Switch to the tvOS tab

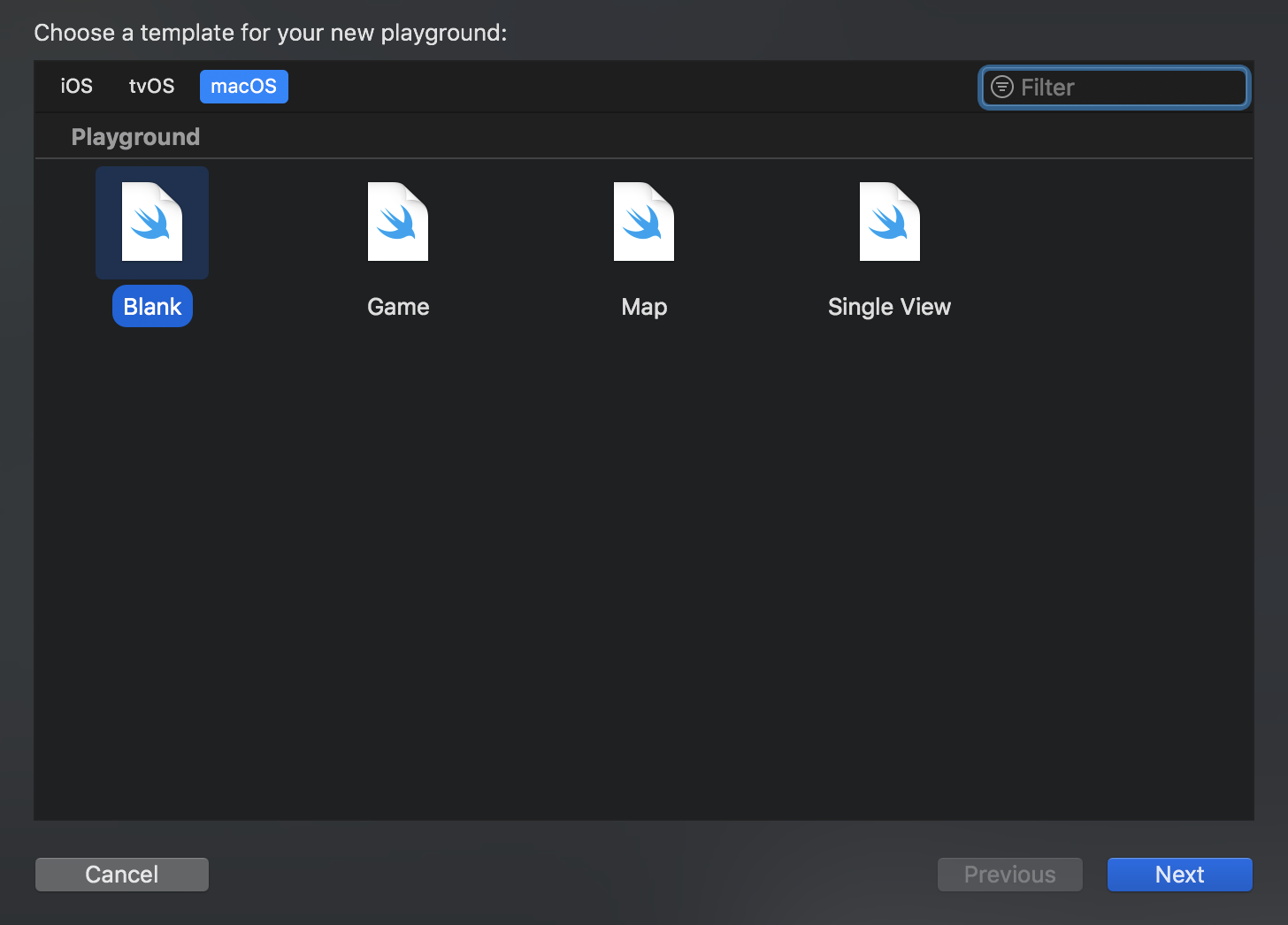[152, 87]
